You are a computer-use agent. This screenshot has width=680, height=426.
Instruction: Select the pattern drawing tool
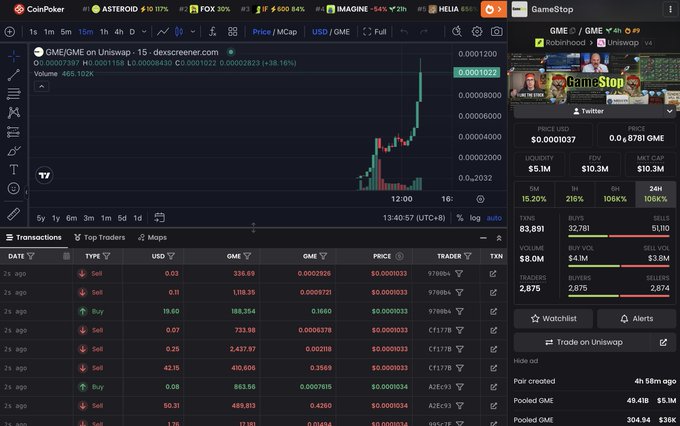(13, 113)
